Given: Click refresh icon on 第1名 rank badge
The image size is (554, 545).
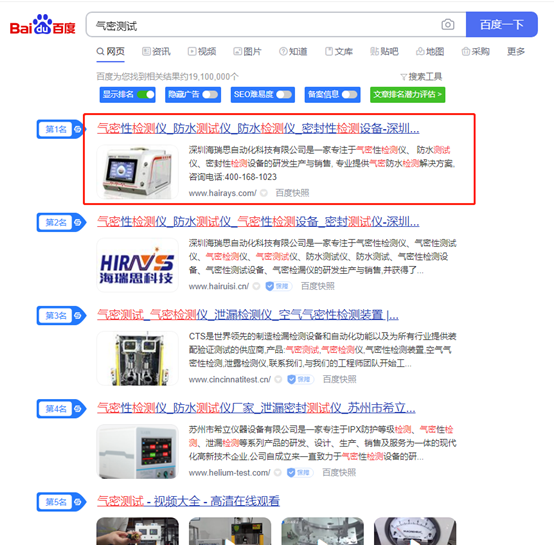Looking at the screenshot, I should (x=77, y=129).
